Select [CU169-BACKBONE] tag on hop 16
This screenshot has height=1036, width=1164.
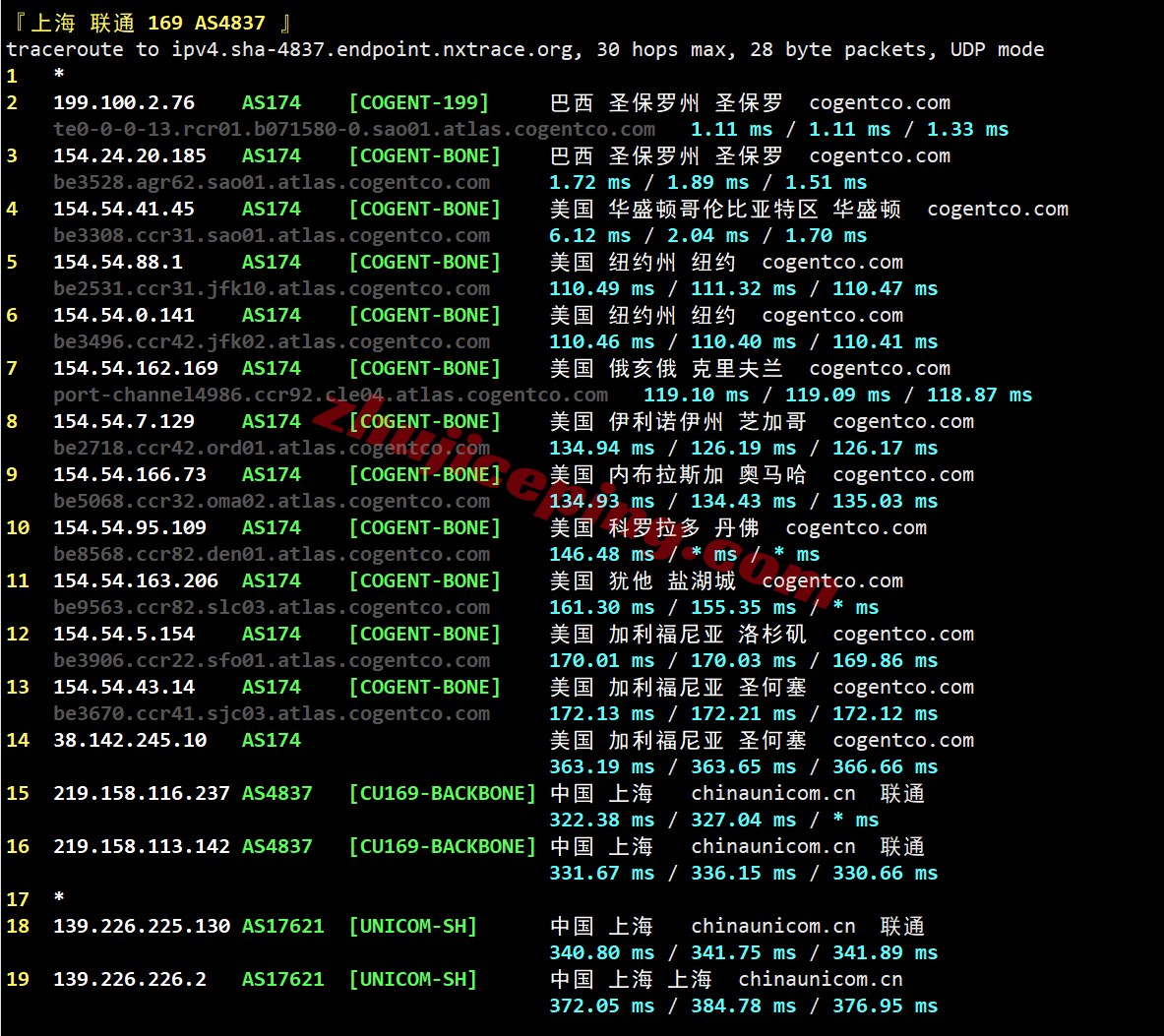coord(442,846)
